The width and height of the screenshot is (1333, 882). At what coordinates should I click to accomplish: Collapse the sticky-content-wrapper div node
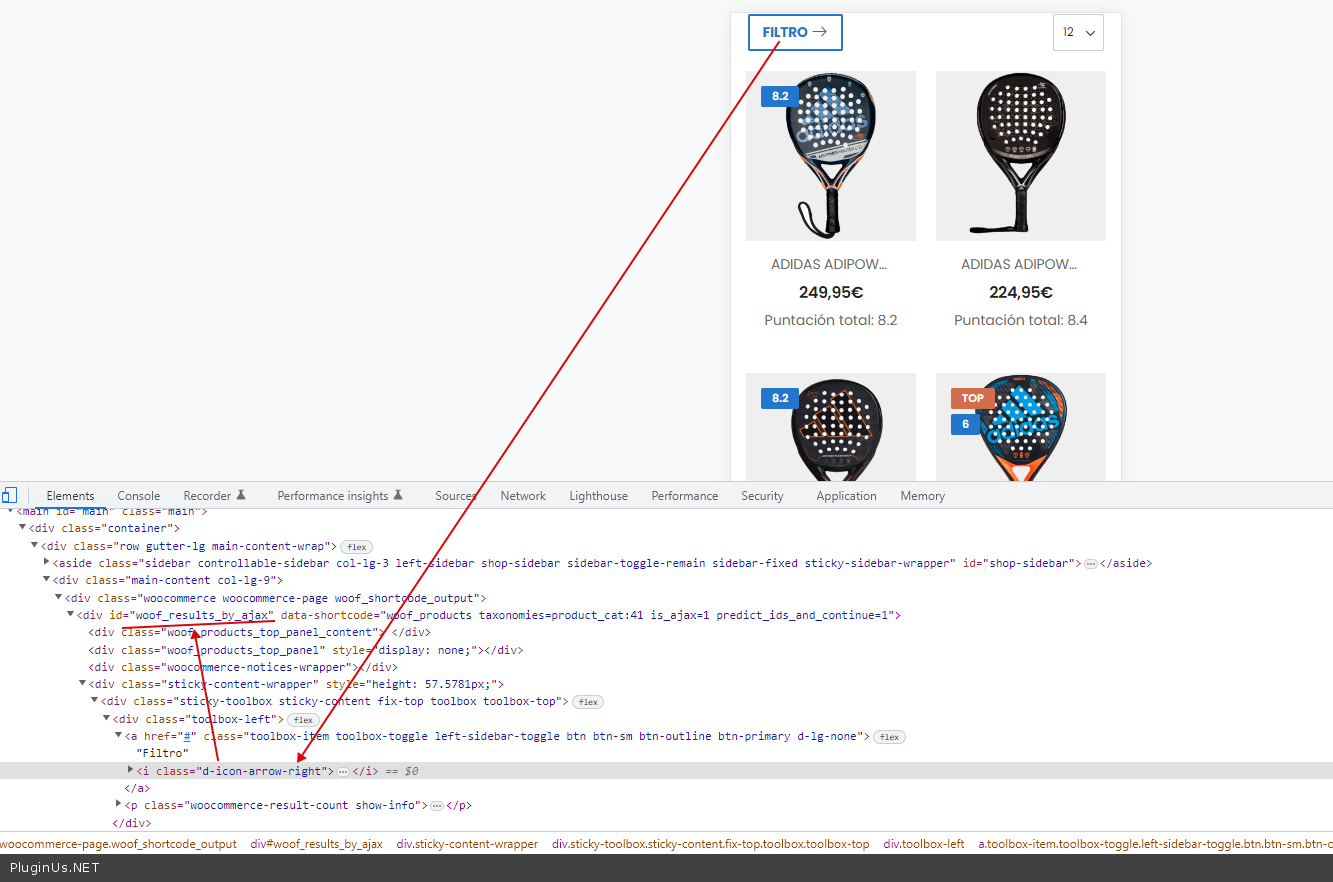(82, 684)
